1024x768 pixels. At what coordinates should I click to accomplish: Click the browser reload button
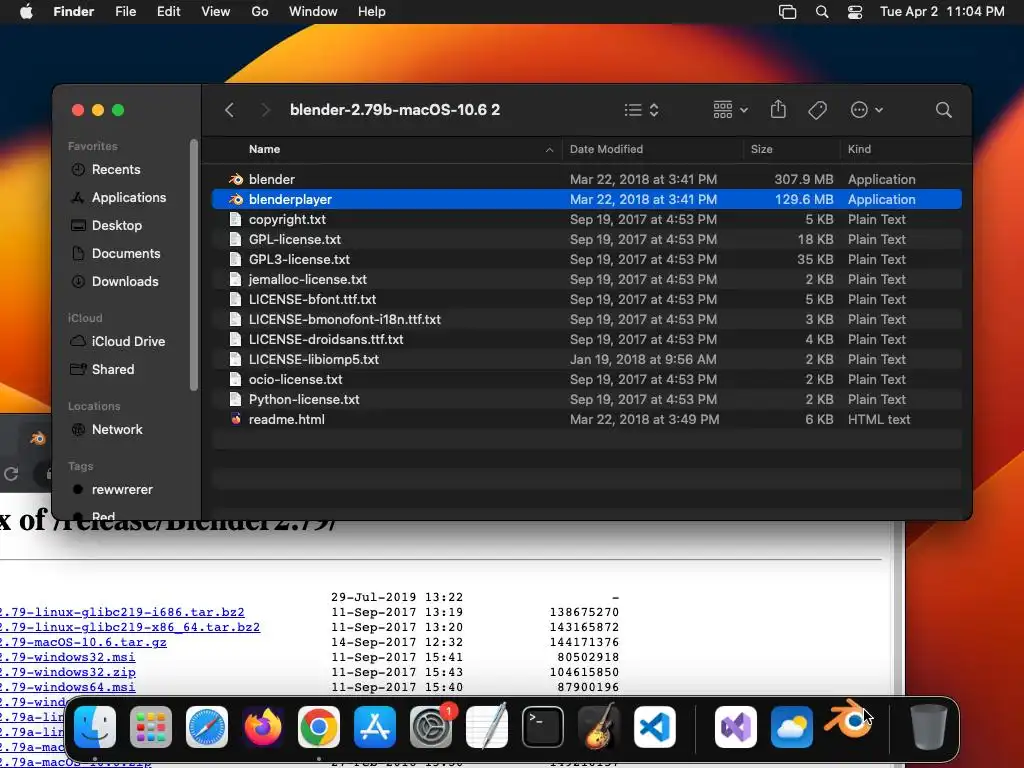[11, 474]
